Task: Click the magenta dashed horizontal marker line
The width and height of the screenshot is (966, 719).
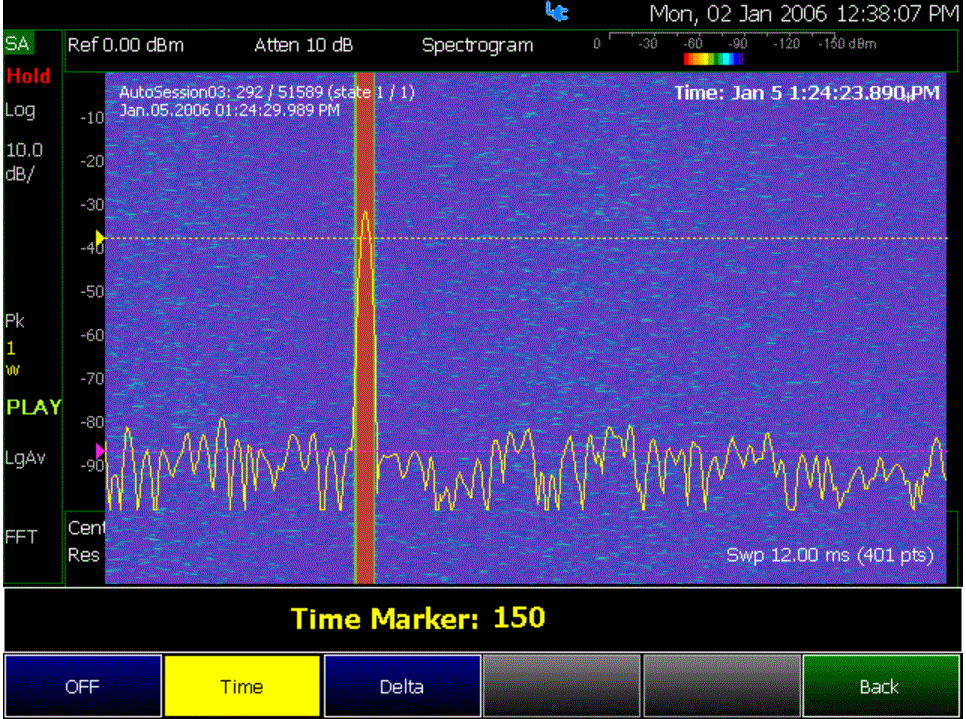Action: click(x=526, y=451)
